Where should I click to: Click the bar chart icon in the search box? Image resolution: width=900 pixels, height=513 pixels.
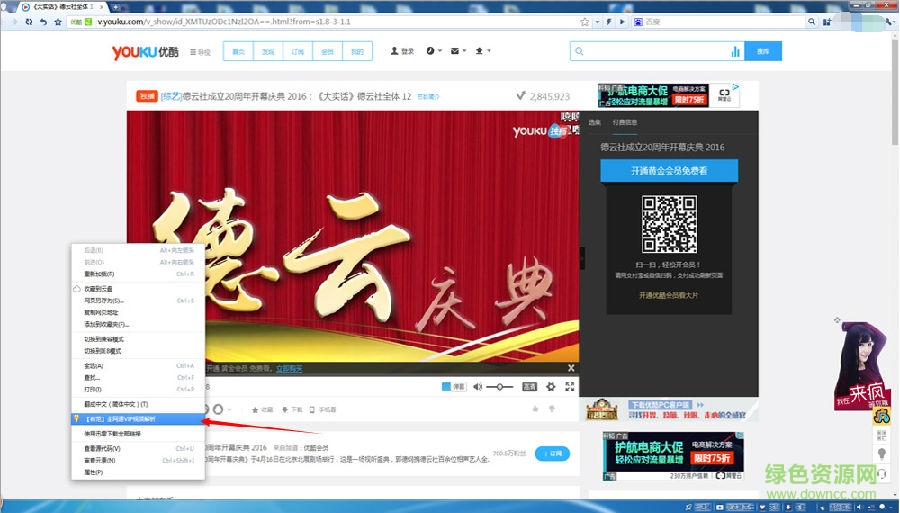(x=736, y=52)
